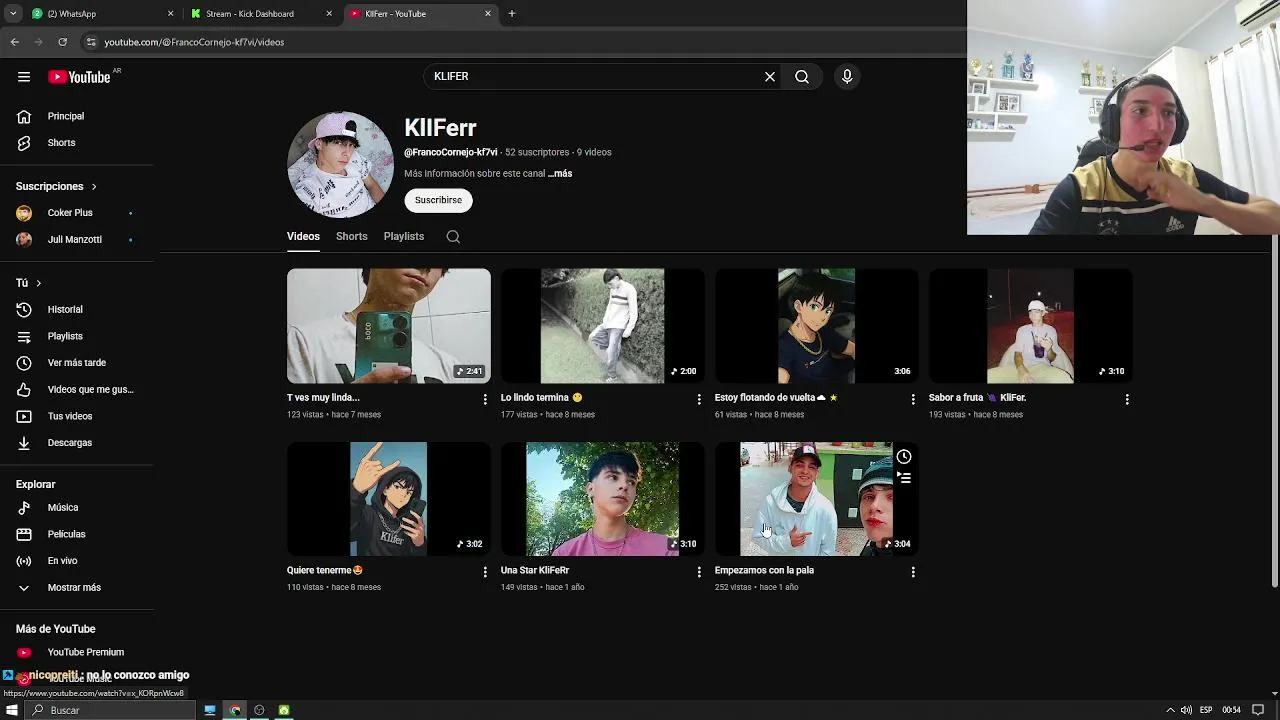Screen dimensions: 1280x720
Task: Open browser tab list dropdown arrow
Action: 12,14
